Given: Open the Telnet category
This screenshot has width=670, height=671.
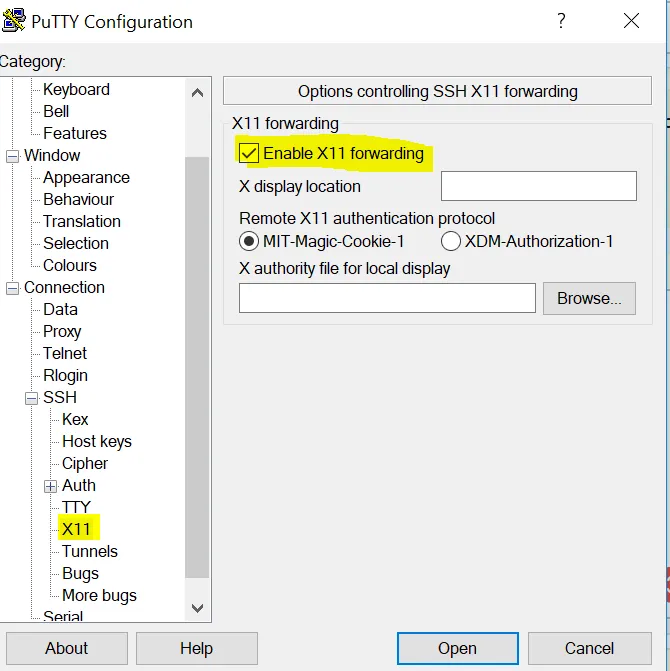Looking at the screenshot, I should pyautogui.click(x=65, y=353).
